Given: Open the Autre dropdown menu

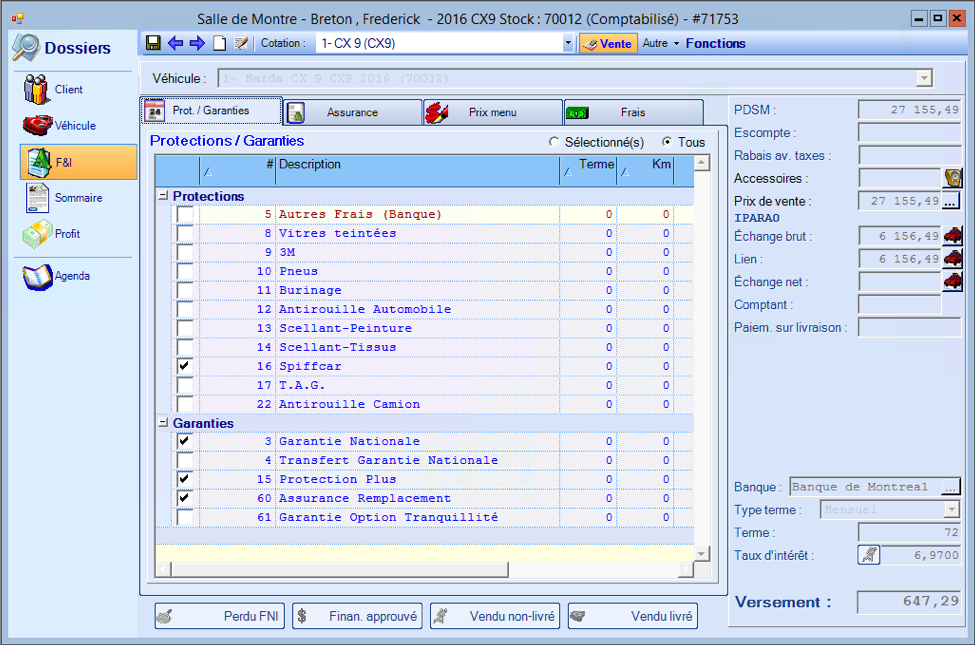Looking at the screenshot, I should coord(660,44).
